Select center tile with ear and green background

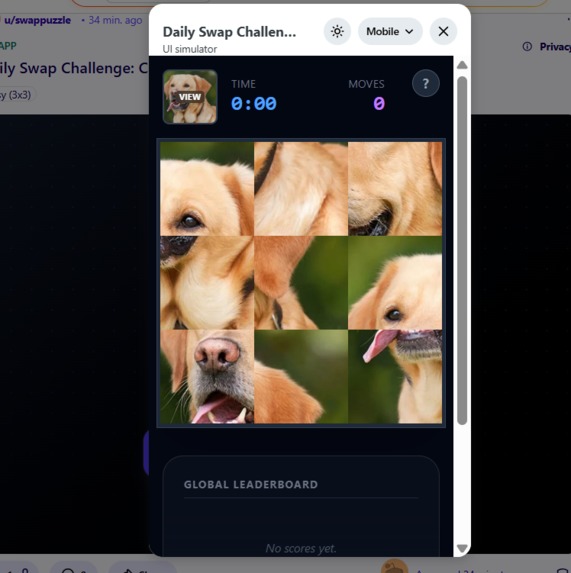301,283
